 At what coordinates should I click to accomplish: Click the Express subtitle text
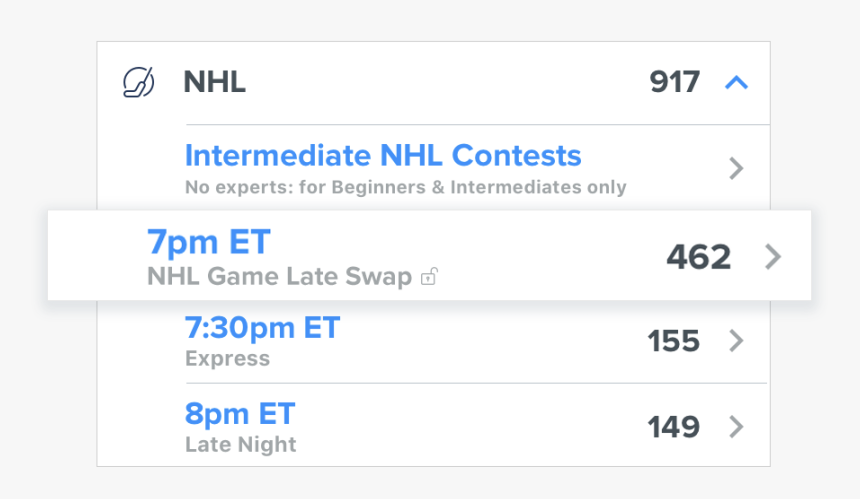(227, 359)
